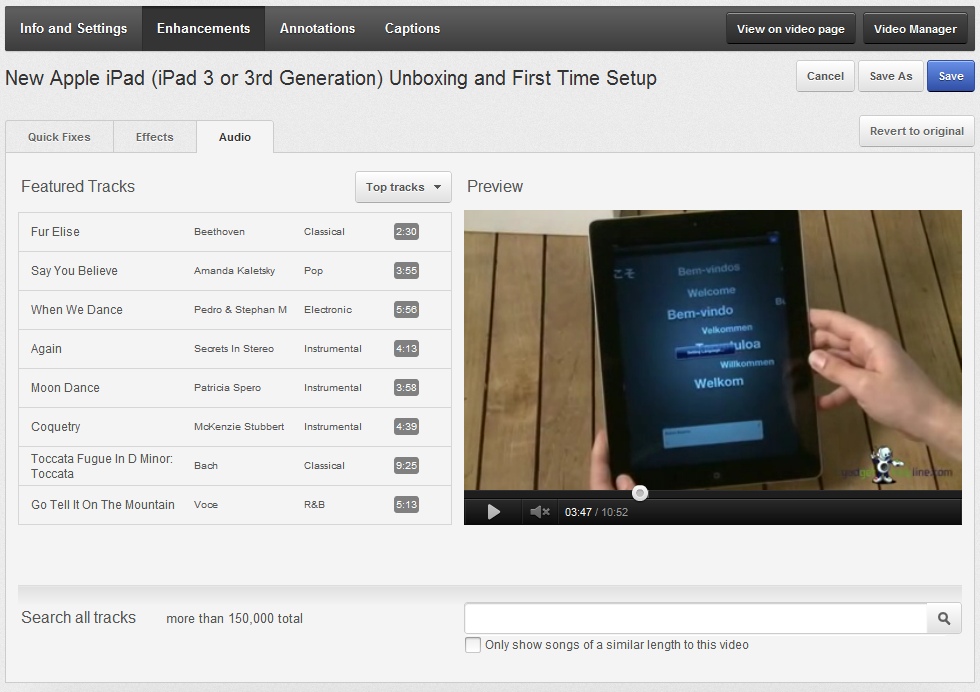Open the Quick Fixes tab

(59, 137)
